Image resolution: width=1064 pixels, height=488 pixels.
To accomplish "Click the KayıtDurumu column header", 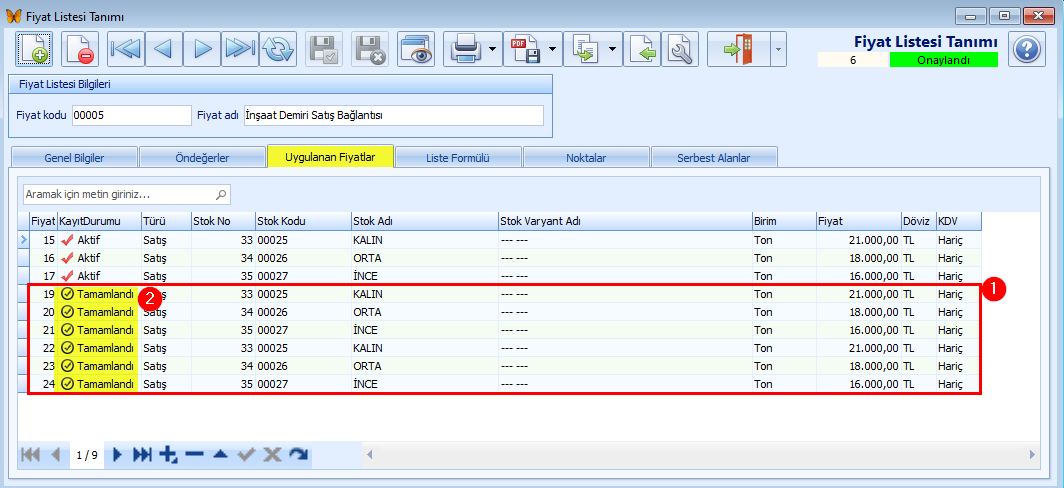I will 98,221.
